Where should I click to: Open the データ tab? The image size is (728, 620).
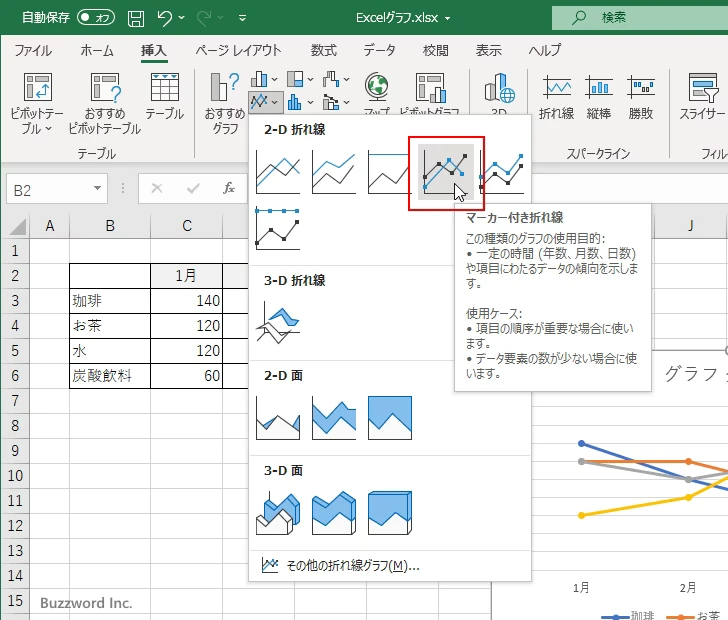(x=379, y=50)
